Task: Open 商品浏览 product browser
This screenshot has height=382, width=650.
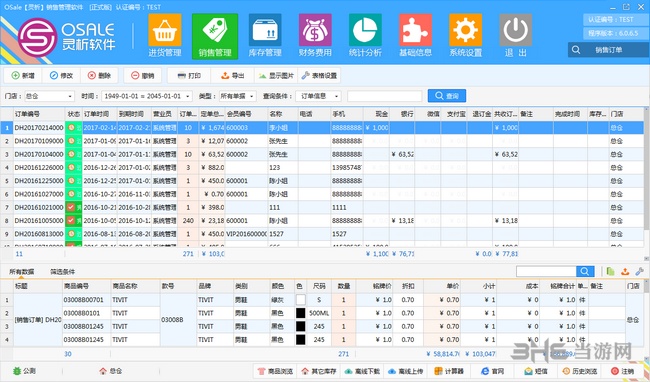Action: click(275, 371)
